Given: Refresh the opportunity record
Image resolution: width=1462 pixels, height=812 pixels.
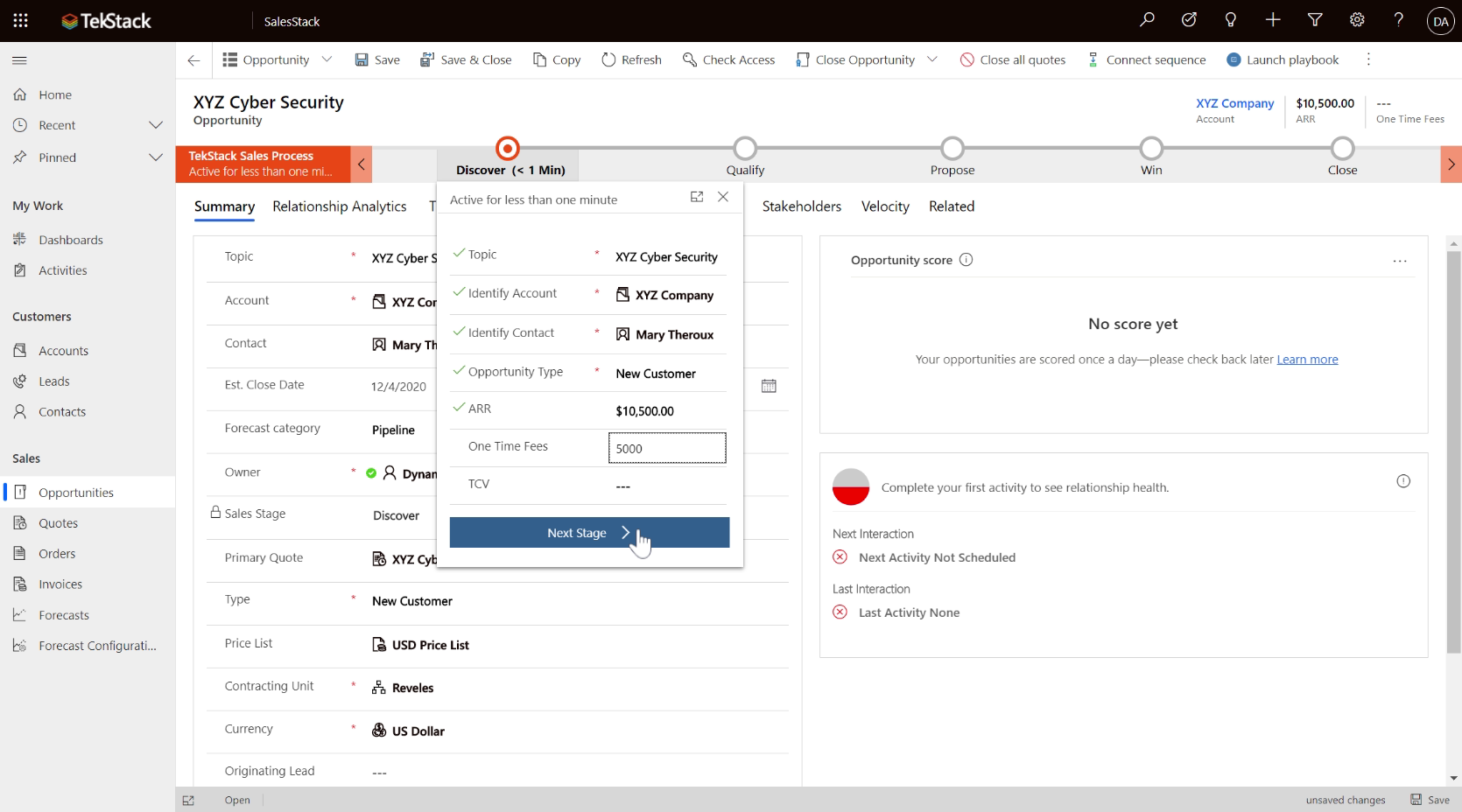Looking at the screenshot, I should click(631, 59).
